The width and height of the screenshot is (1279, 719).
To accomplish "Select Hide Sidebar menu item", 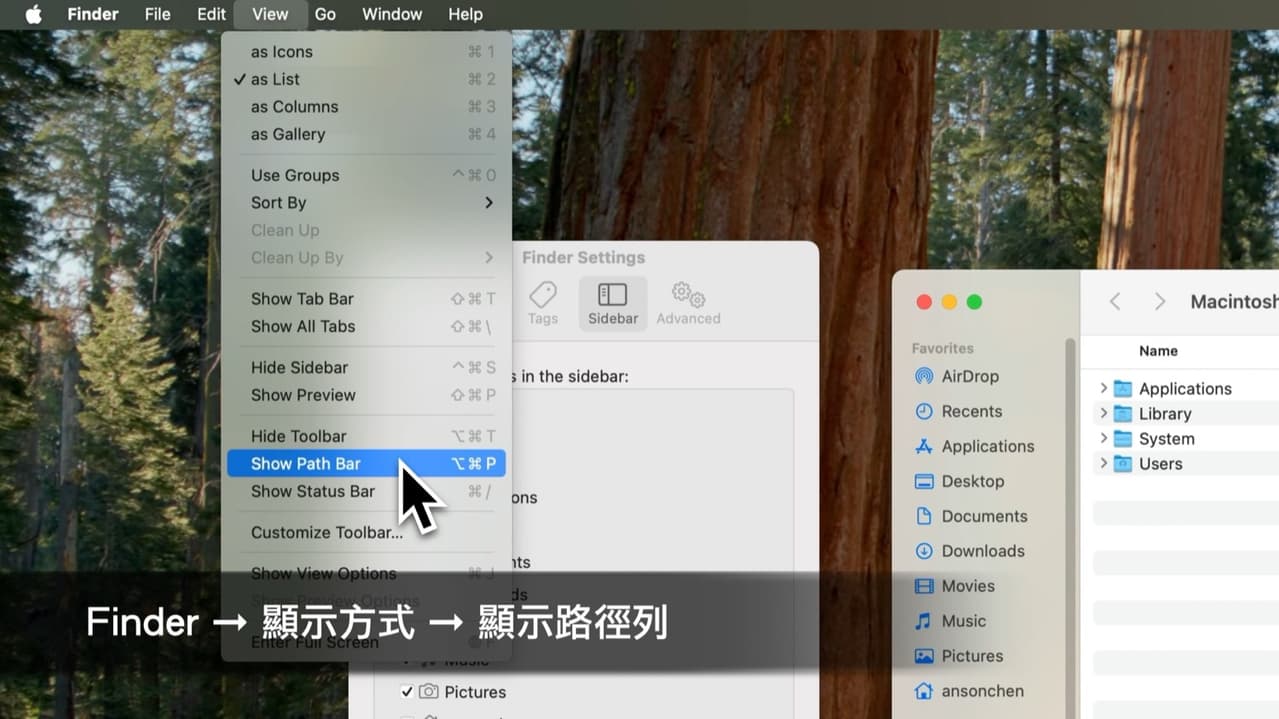I will (367, 367).
